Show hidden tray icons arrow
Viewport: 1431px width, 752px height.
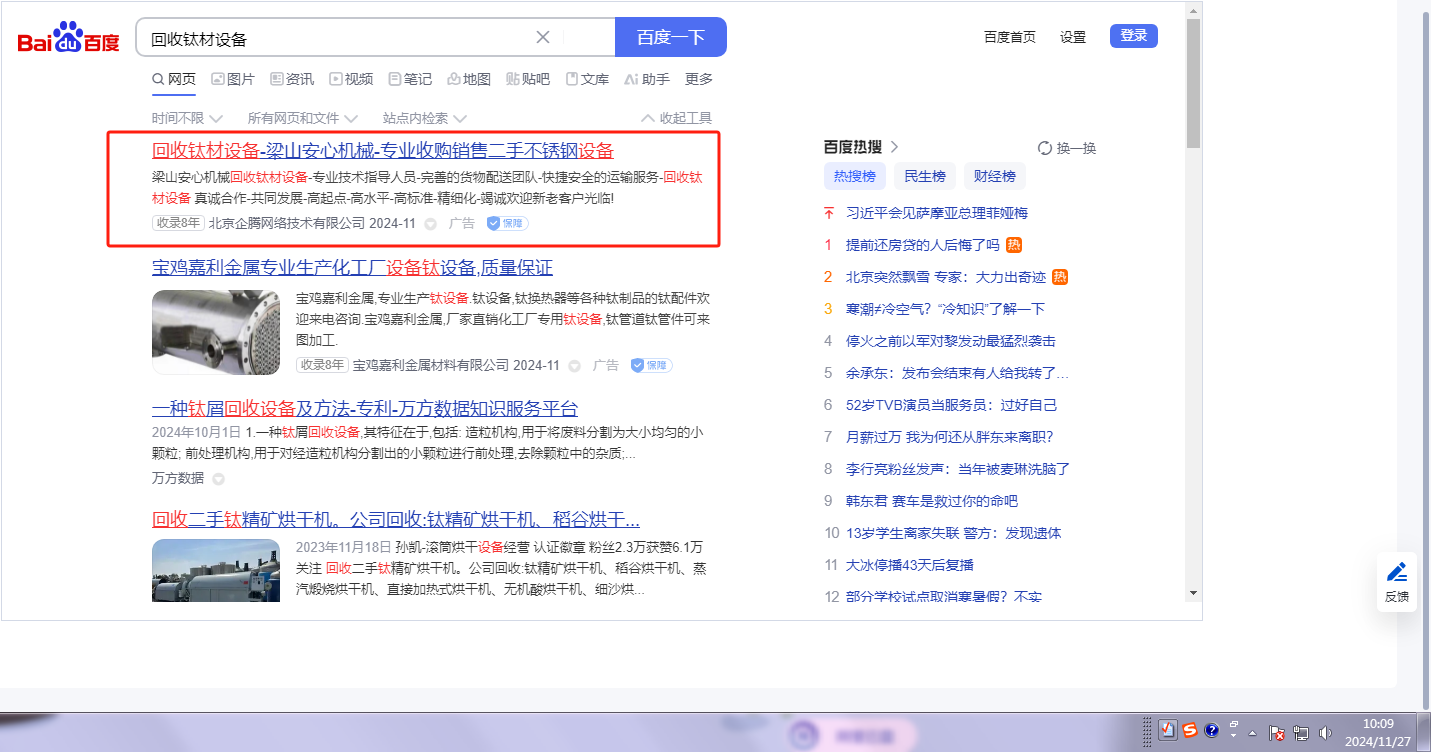coord(1252,732)
